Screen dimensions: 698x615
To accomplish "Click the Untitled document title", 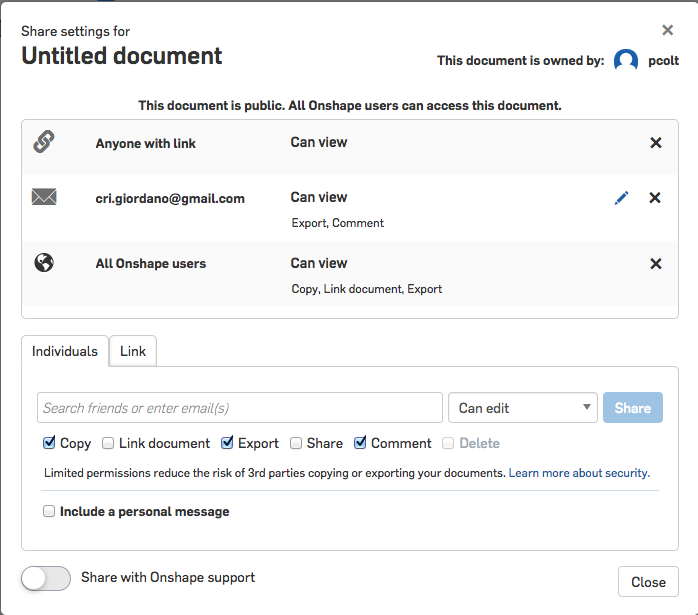I will tap(122, 56).
